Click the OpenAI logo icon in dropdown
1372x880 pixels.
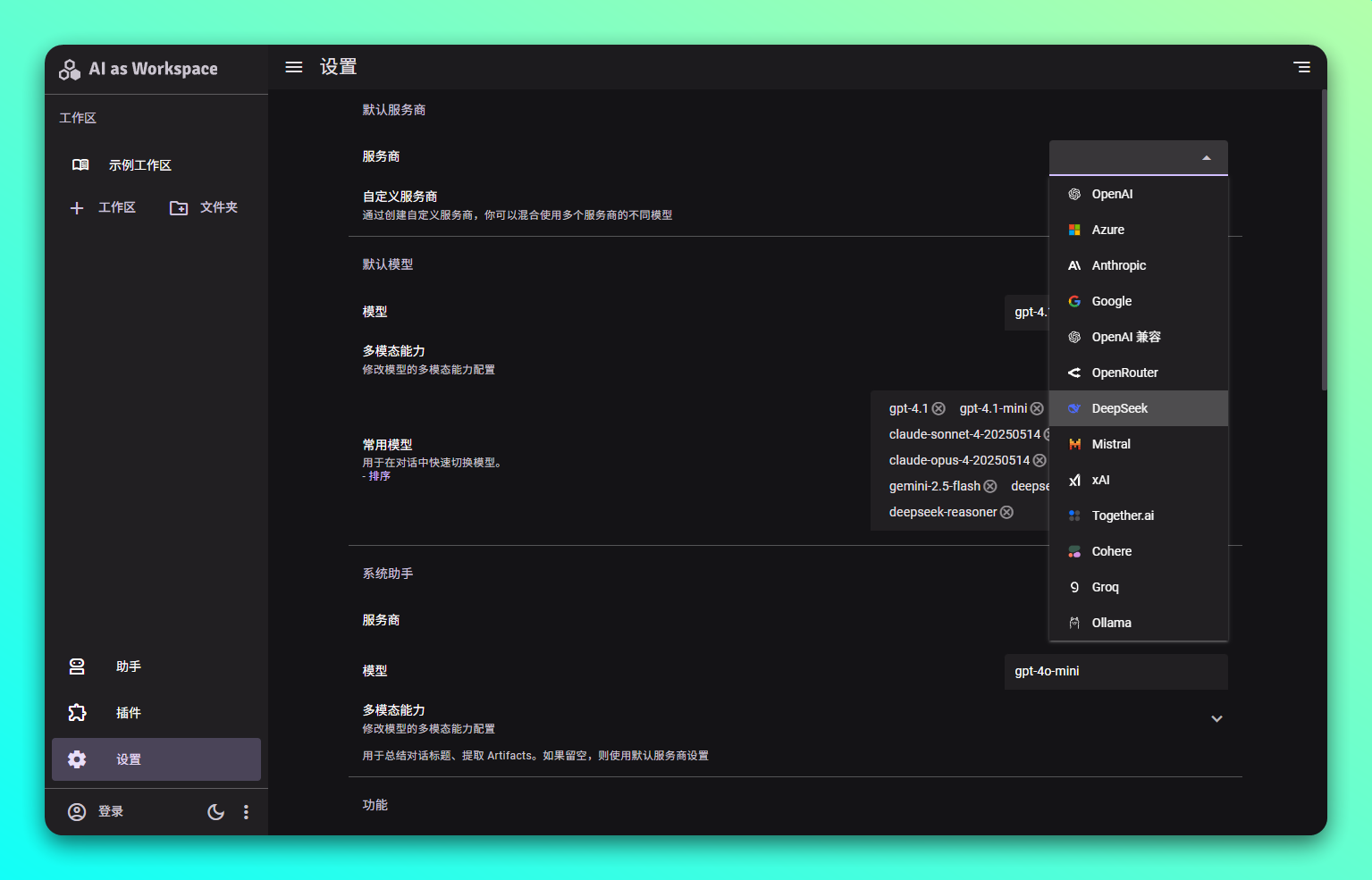1074,194
